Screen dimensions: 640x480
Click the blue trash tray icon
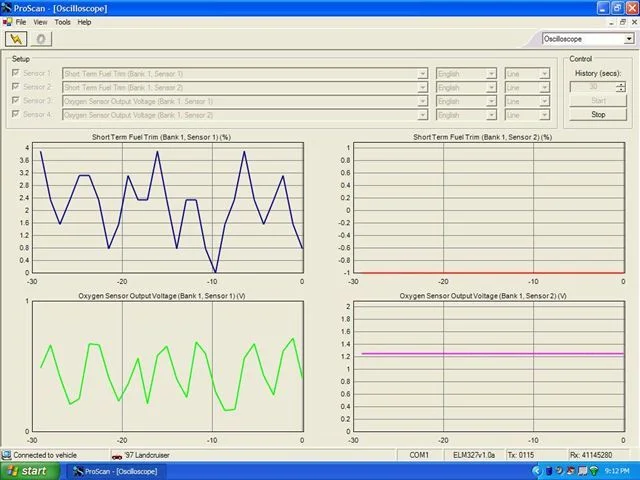[549, 471]
